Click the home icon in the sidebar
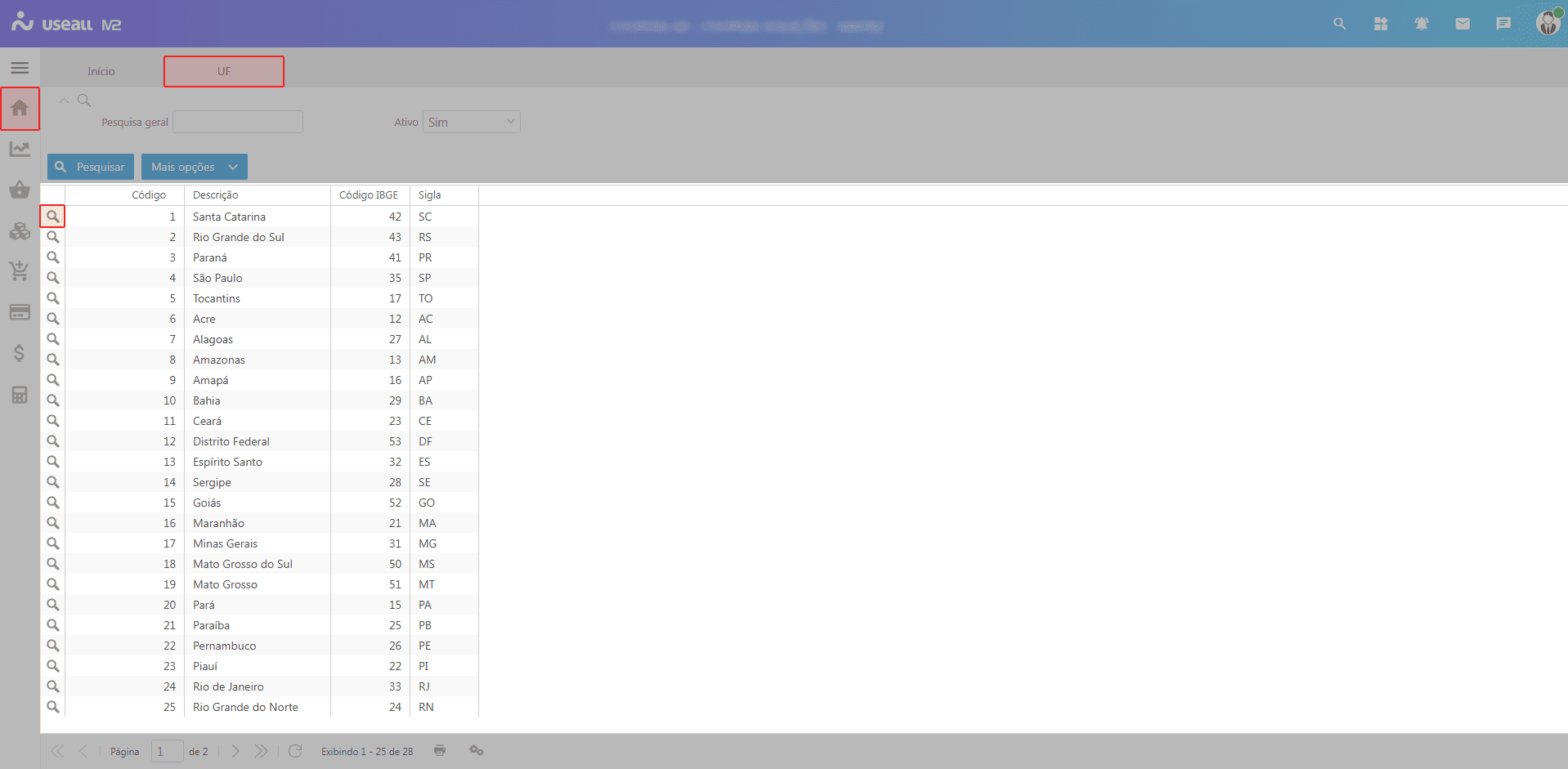 (20, 109)
